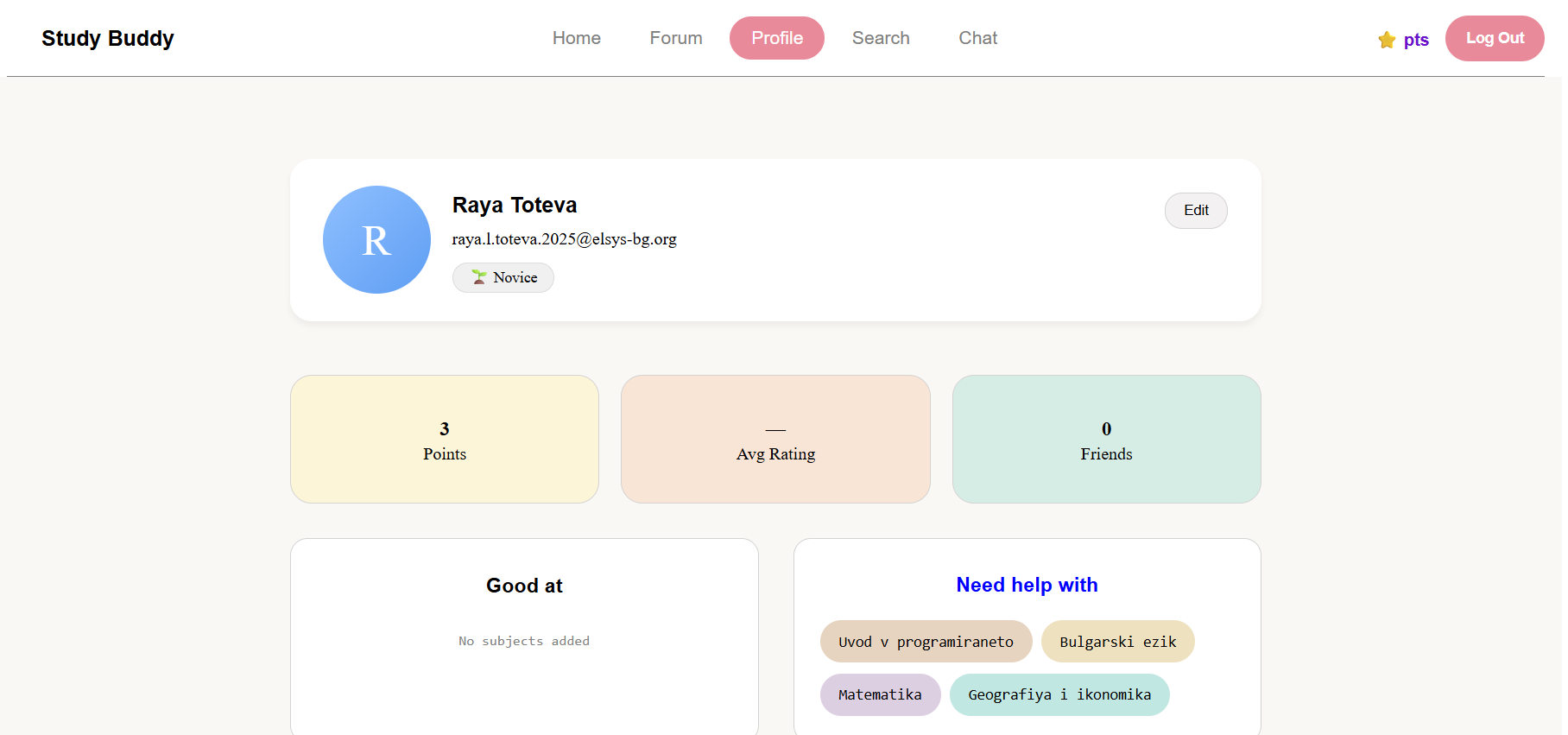Switch to the Chat page
The height and width of the screenshot is (735, 1568).
pyautogui.click(x=977, y=38)
